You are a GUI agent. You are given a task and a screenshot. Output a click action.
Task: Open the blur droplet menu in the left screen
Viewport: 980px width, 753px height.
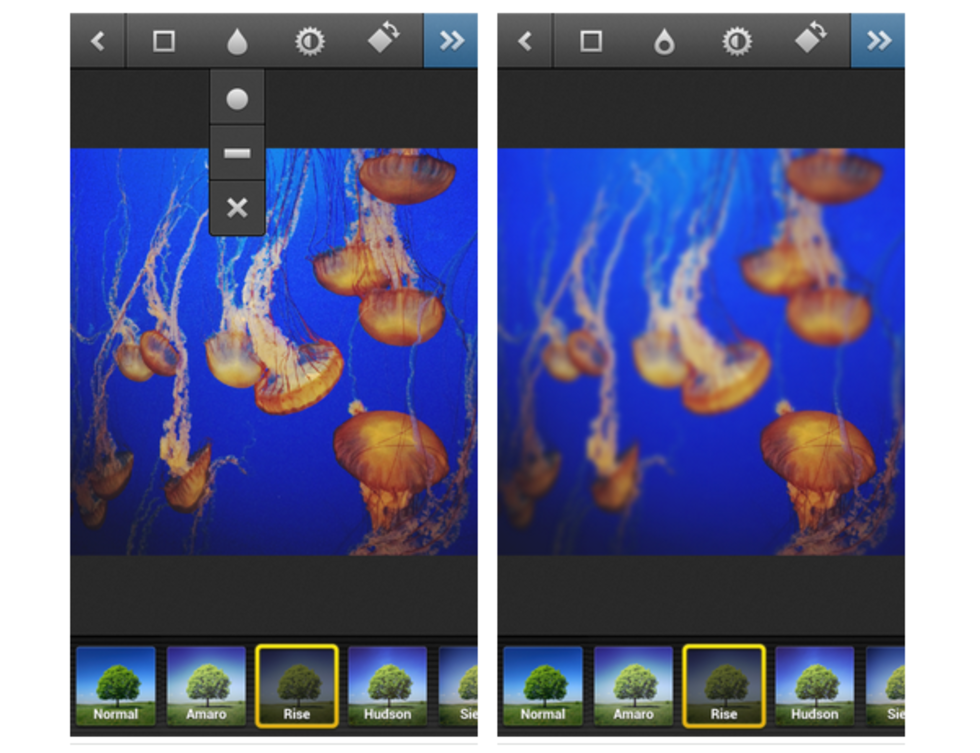[x=237, y=41]
